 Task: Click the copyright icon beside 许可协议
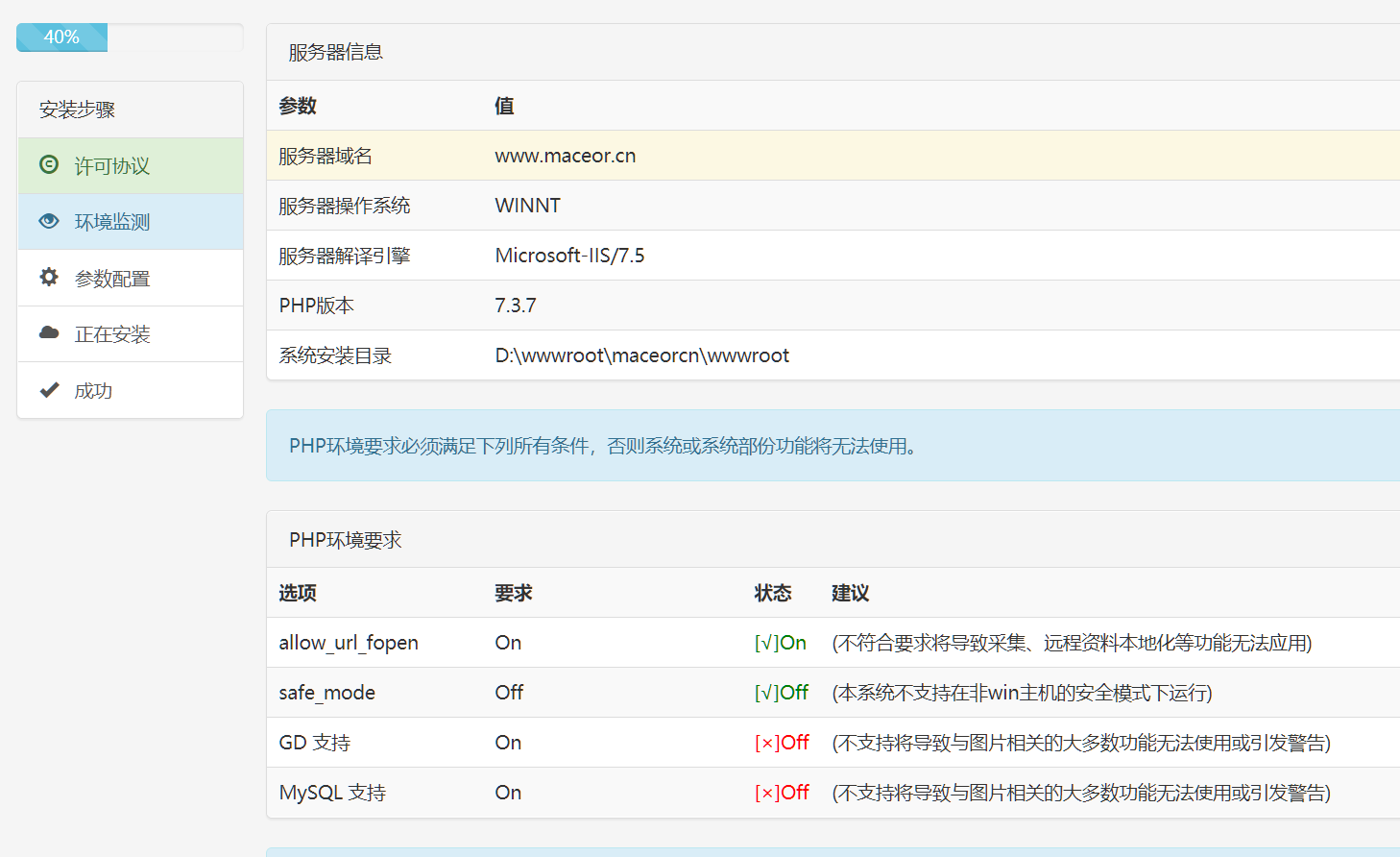pyautogui.click(x=49, y=164)
